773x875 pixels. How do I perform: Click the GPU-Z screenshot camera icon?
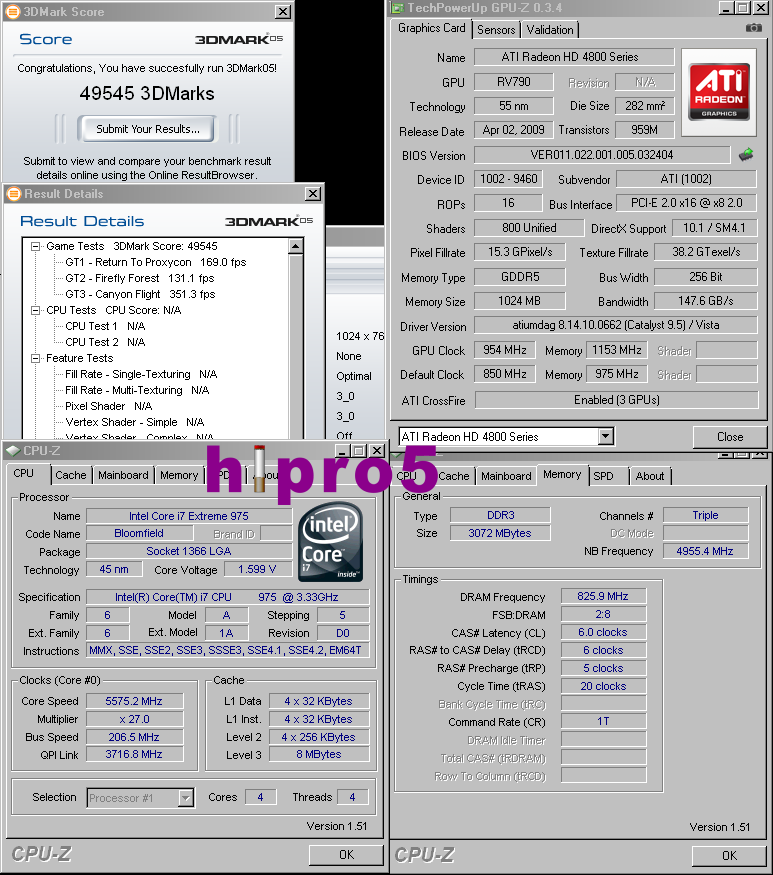753,28
